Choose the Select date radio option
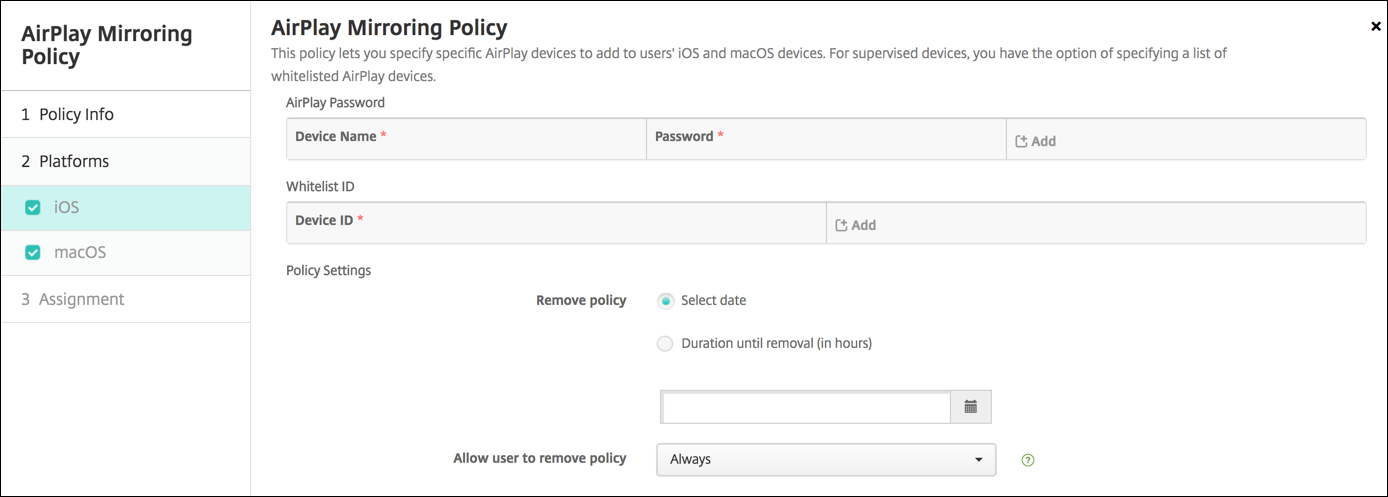The image size is (1388, 497). [x=666, y=300]
